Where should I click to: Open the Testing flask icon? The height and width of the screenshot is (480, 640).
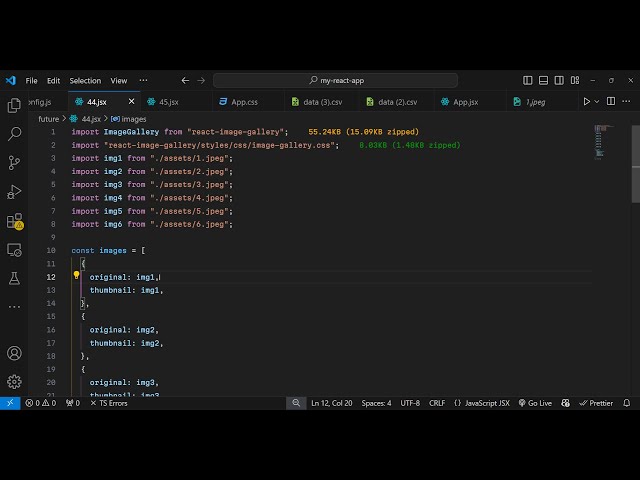tap(14, 278)
